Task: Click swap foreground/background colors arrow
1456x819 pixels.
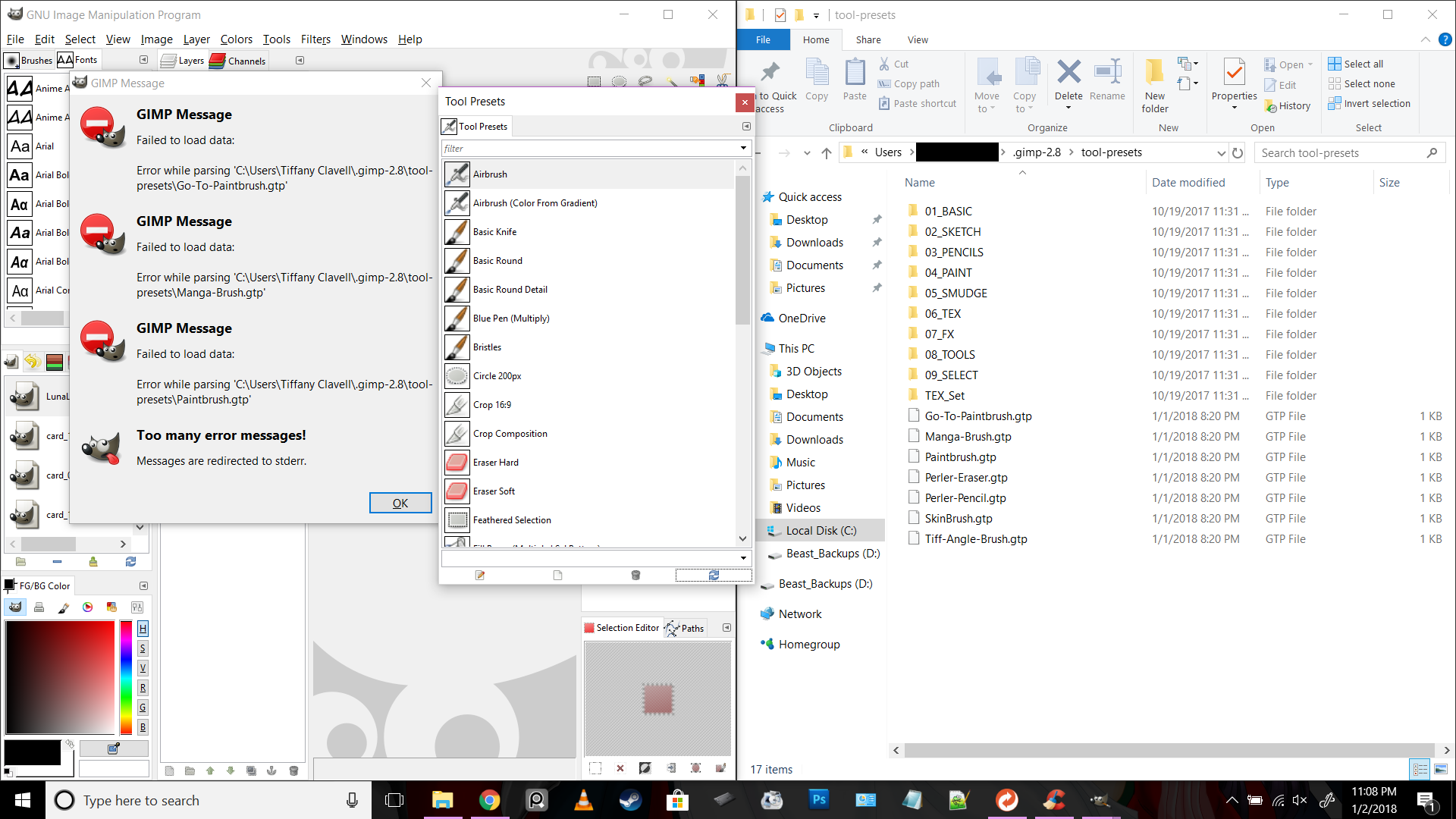Action: click(70, 744)
